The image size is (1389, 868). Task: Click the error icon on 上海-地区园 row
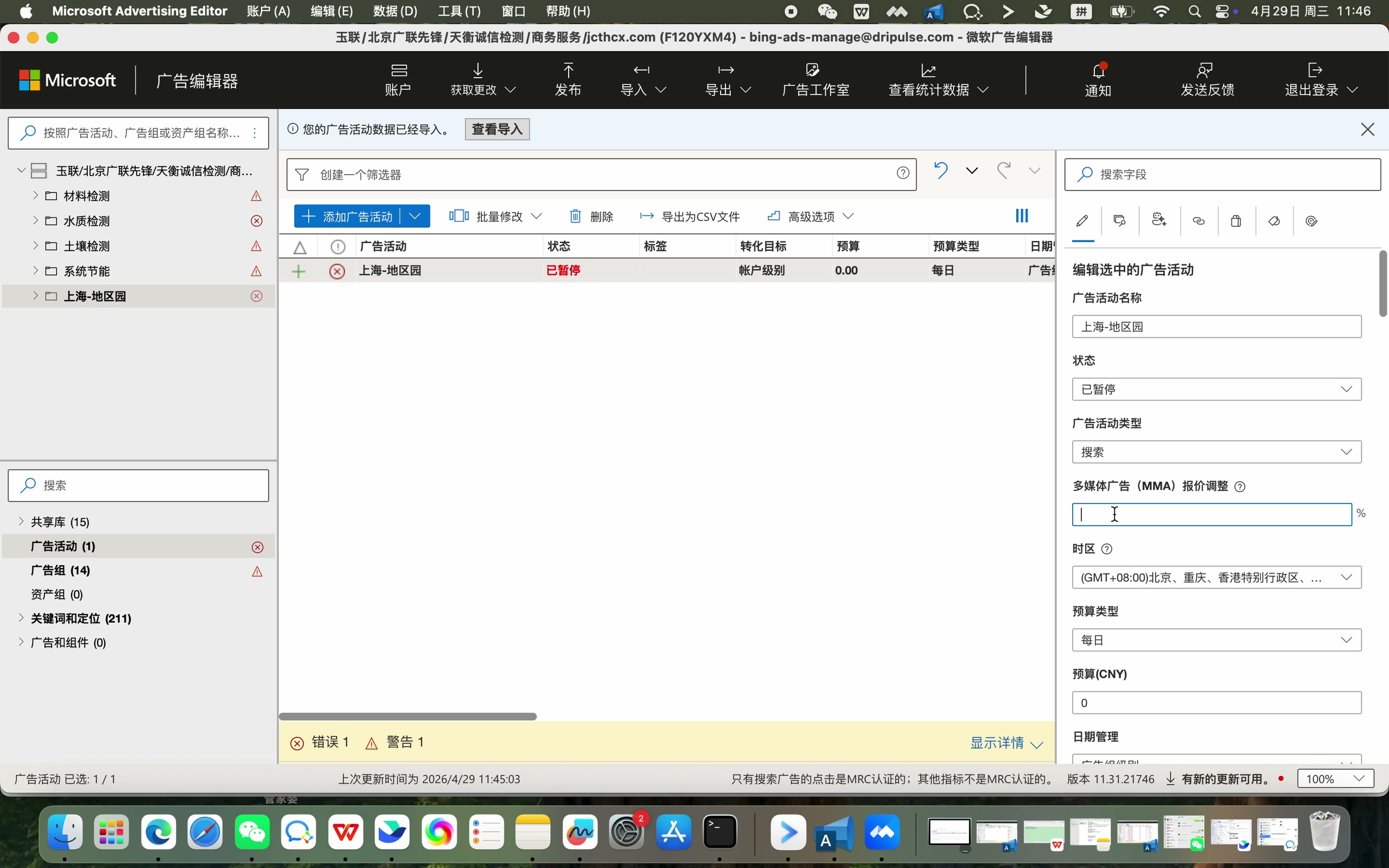[337, 272]
